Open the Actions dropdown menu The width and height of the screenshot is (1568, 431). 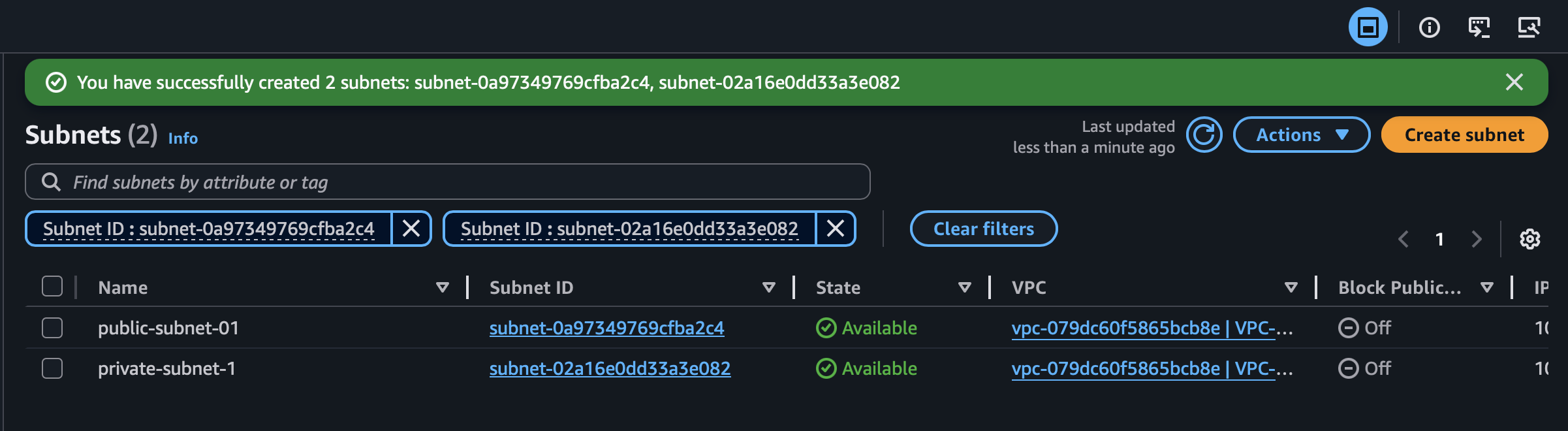[x=1301, y=135]
